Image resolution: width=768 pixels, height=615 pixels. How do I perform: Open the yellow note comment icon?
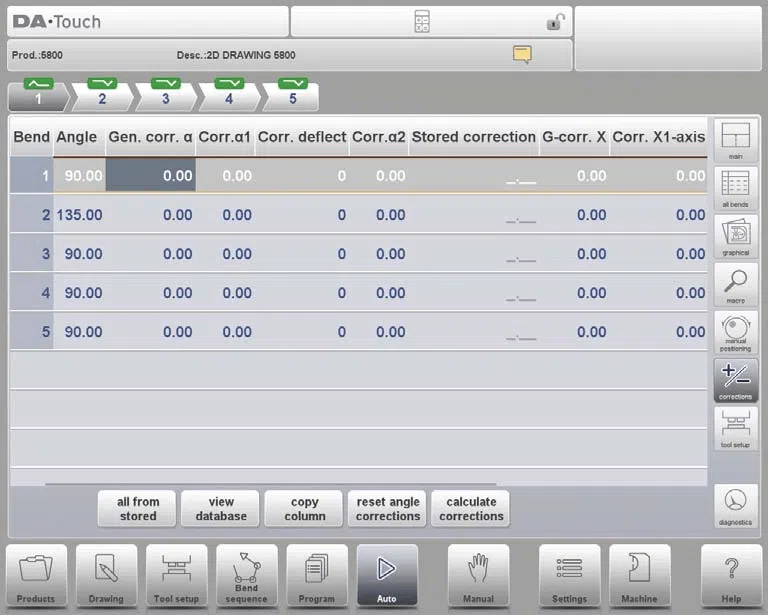522,54
